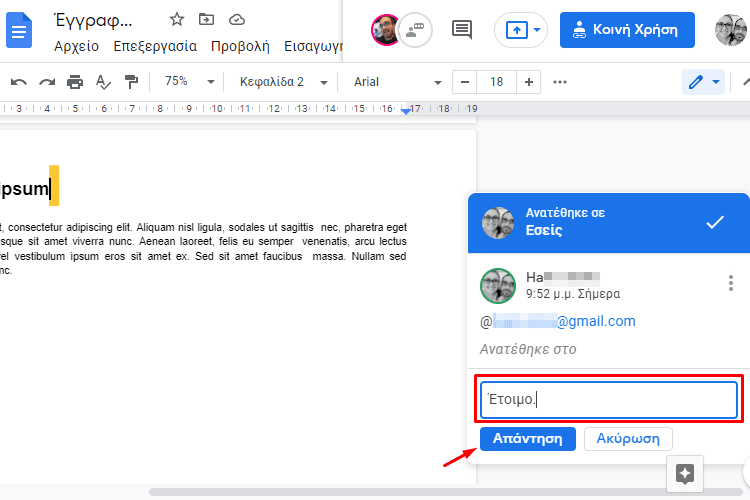Viewport: 750px width, 500px height.
Task: Click the 9:52 μ.μ. Σήμερα timestamp
Action: coord(573,294)
